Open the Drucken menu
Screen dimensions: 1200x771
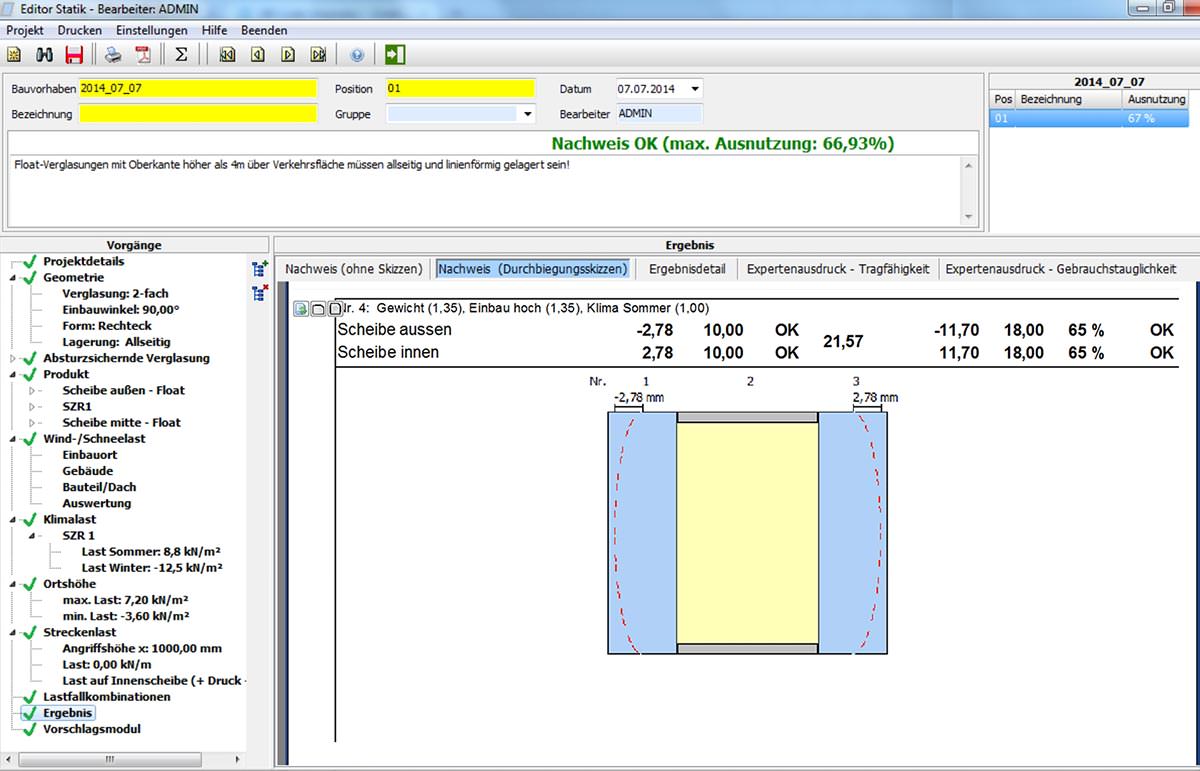[x=80, y=30]
